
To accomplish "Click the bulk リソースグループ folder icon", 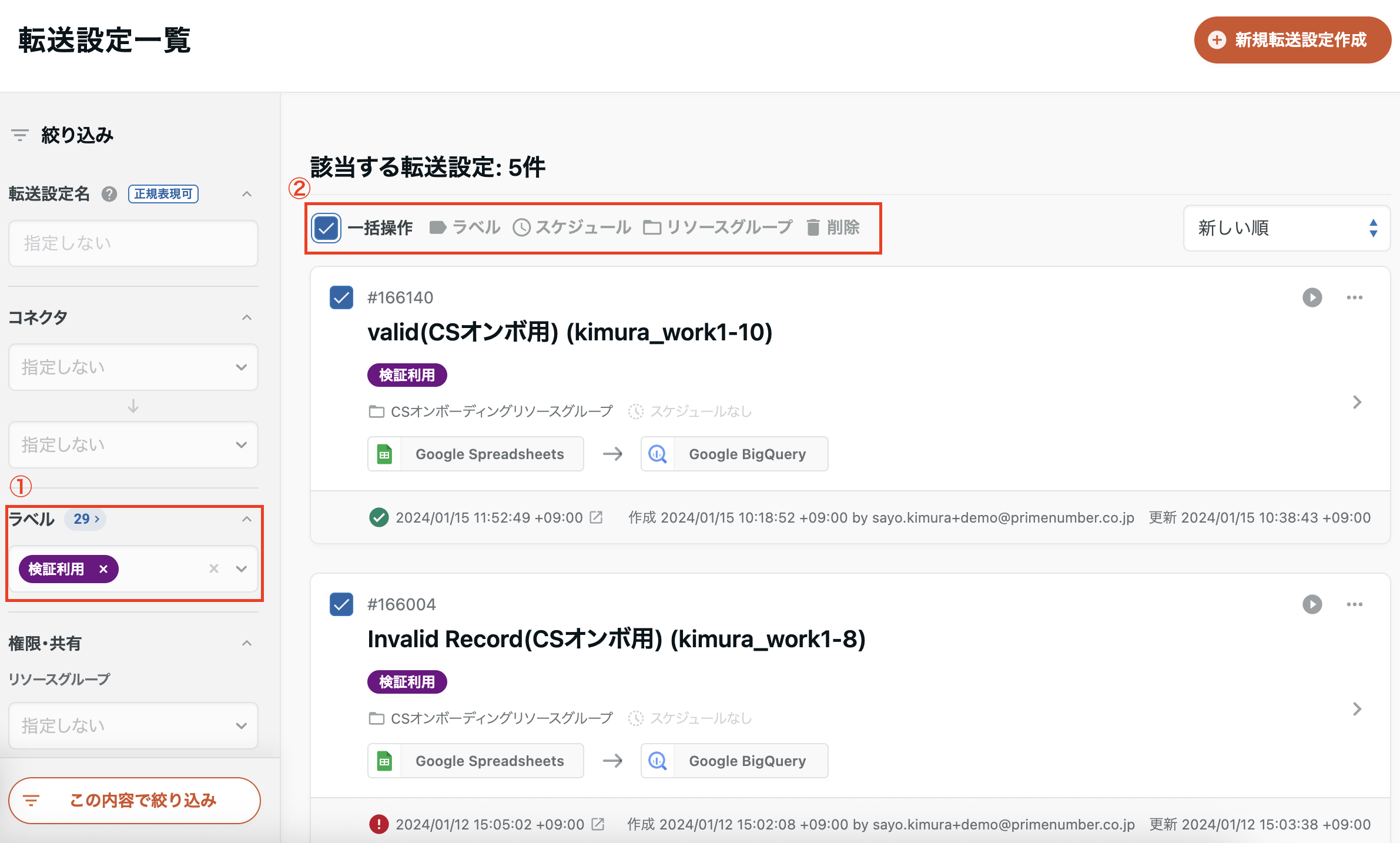I will click(652, 228).
